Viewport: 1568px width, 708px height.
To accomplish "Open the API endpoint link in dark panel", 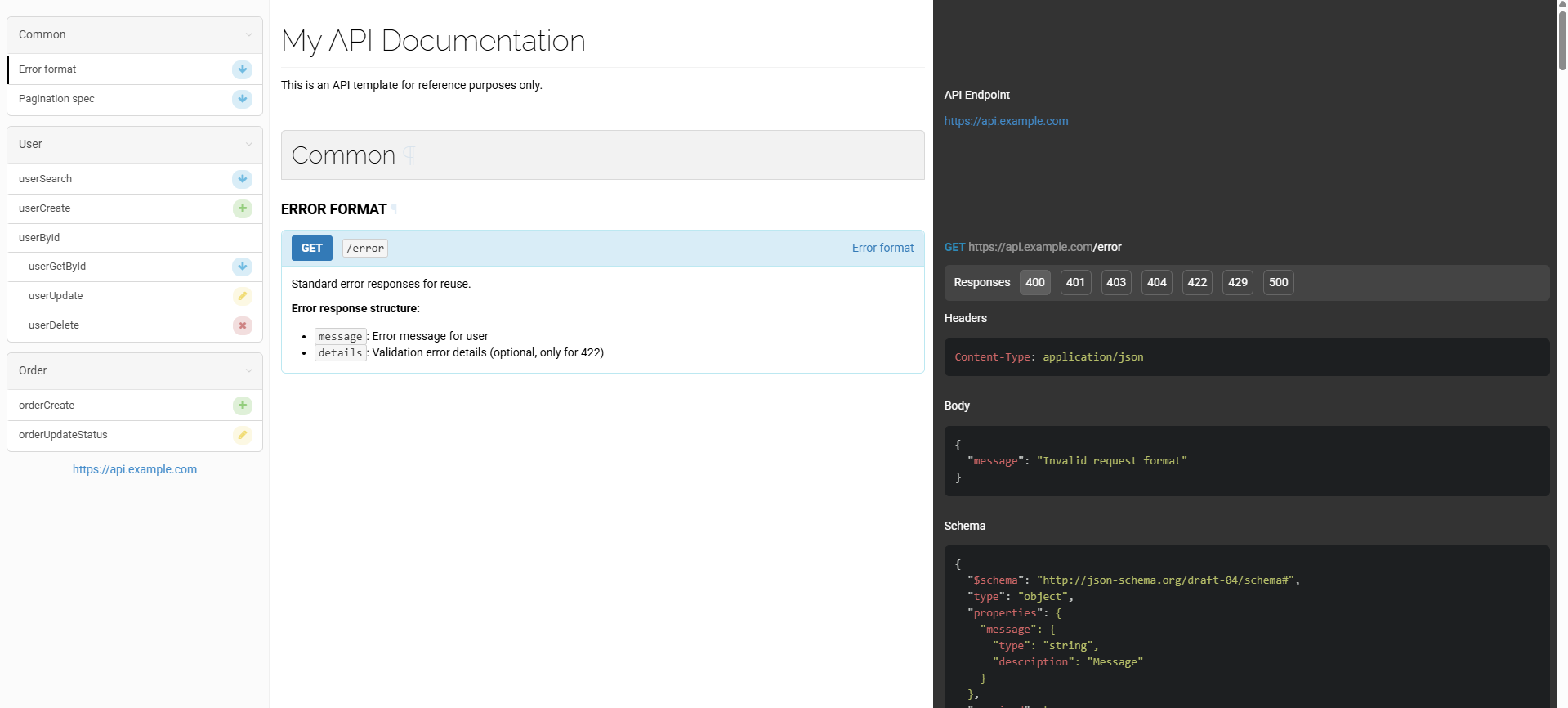I will pos(1006,121).
